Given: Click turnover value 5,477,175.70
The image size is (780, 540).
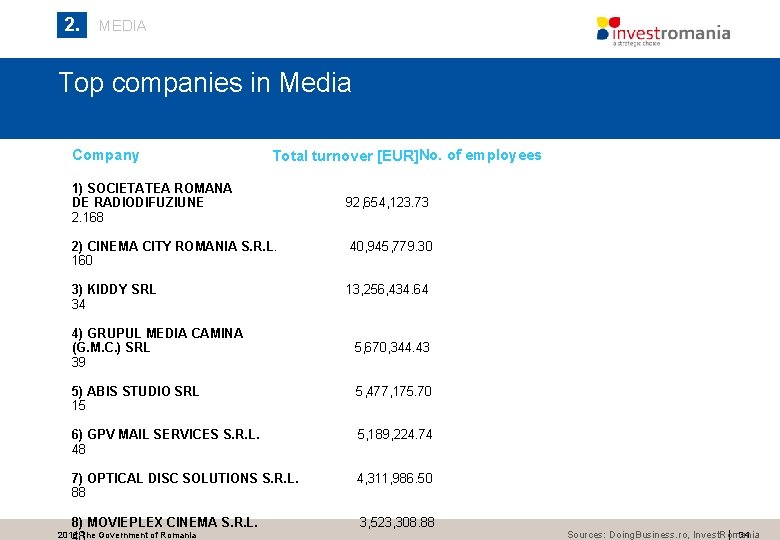Looking at the screenshot, I should (x=393, y=391).
